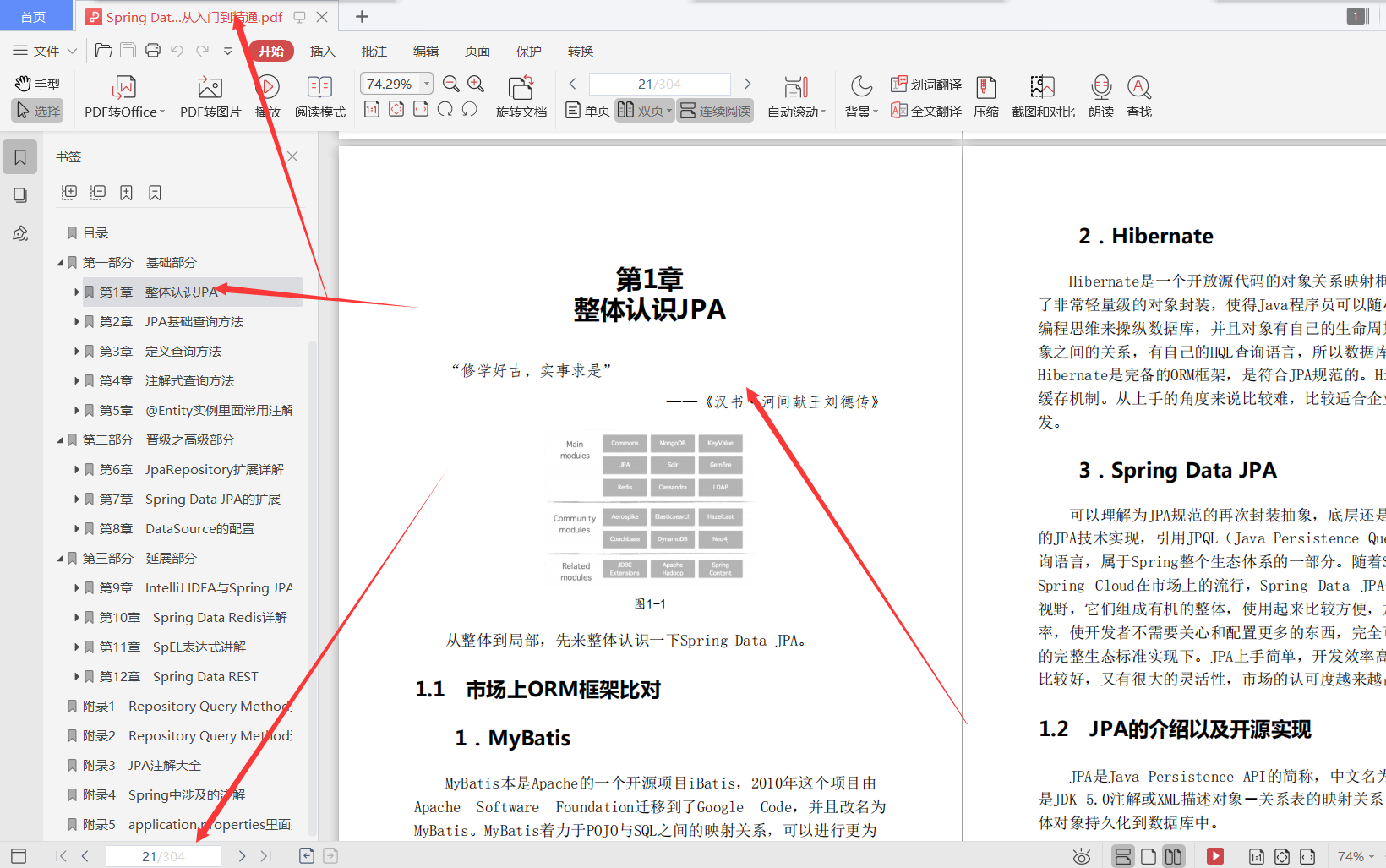Viewport: 1386px width, 868px height.
Task: Activate the Select tool
Action: (38, 111)
